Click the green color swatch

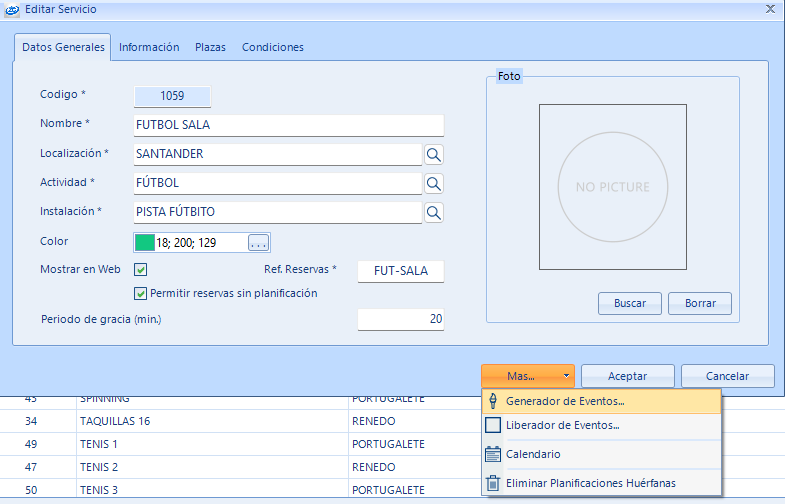point(144,242)
